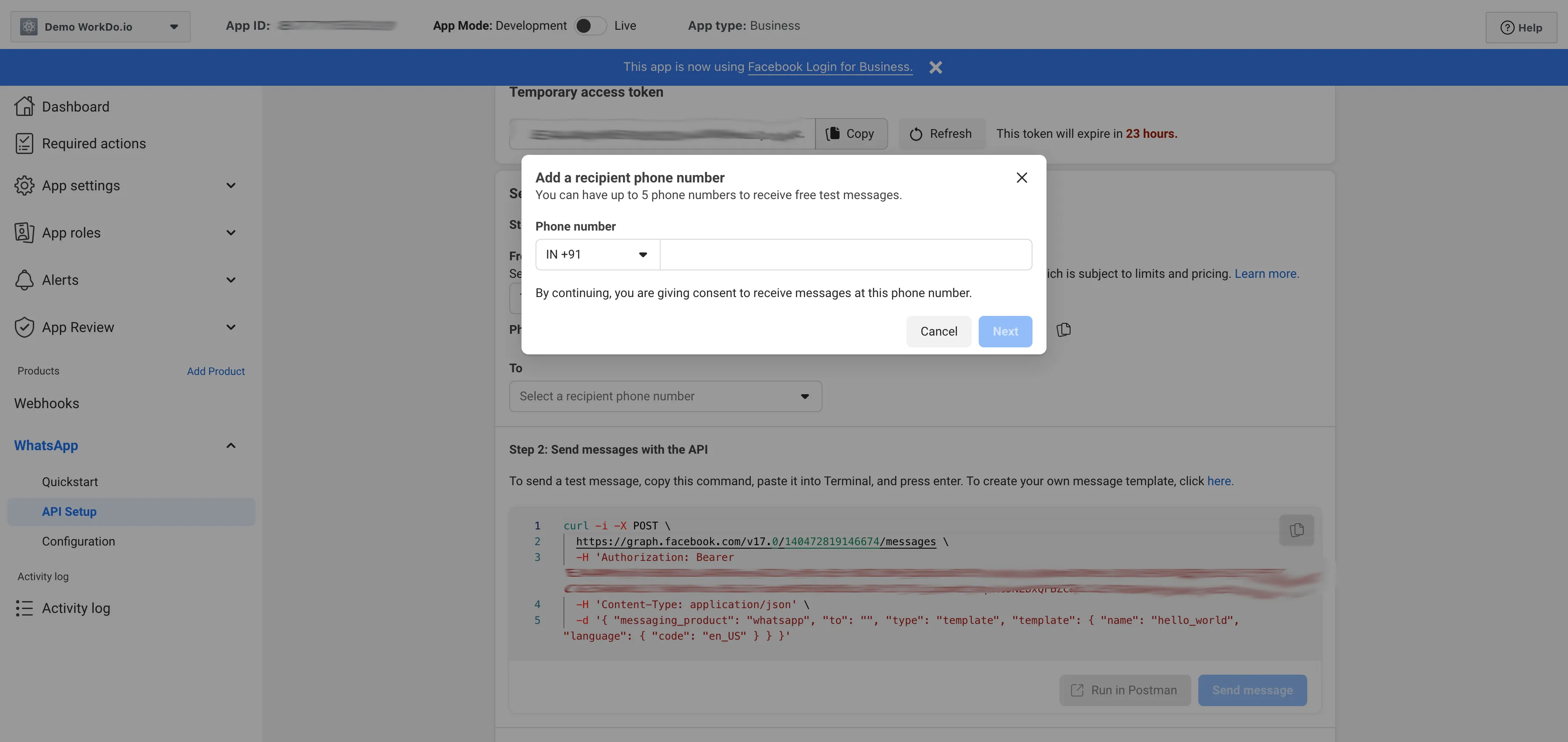Follow the Facebook Login for Business link
The height and width of the screenshot is (742, 1568).
pos(829,67)
